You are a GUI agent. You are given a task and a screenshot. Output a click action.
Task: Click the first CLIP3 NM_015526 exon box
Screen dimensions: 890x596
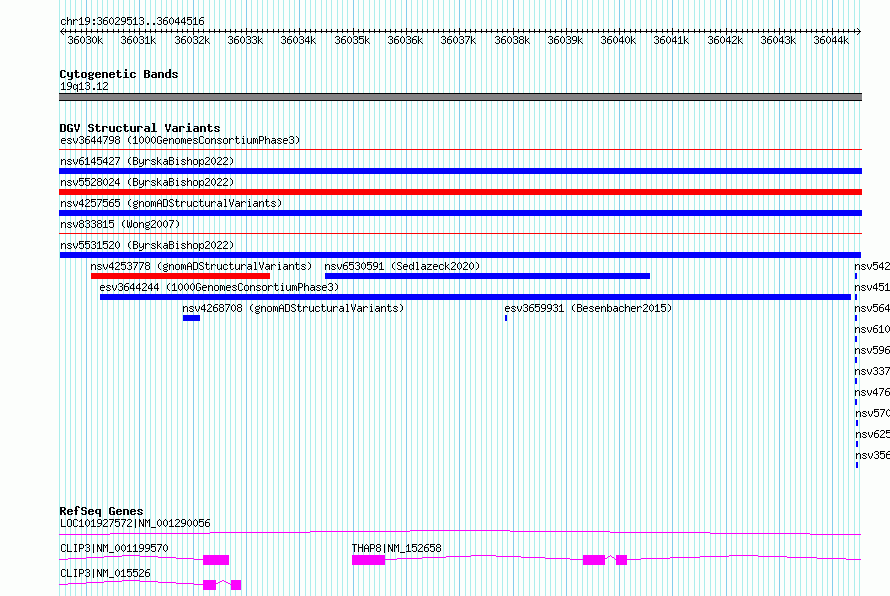point(209,585)
